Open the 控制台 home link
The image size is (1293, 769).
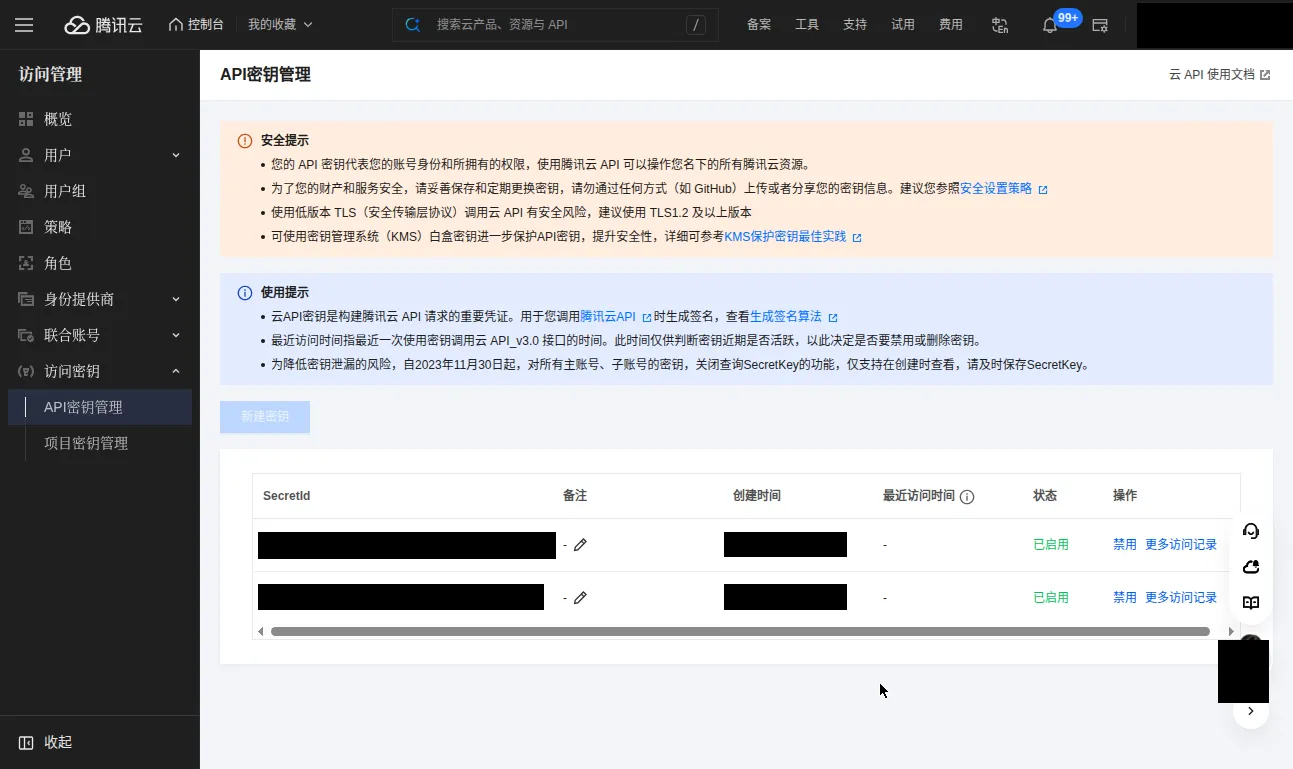(x=196, y=24)
